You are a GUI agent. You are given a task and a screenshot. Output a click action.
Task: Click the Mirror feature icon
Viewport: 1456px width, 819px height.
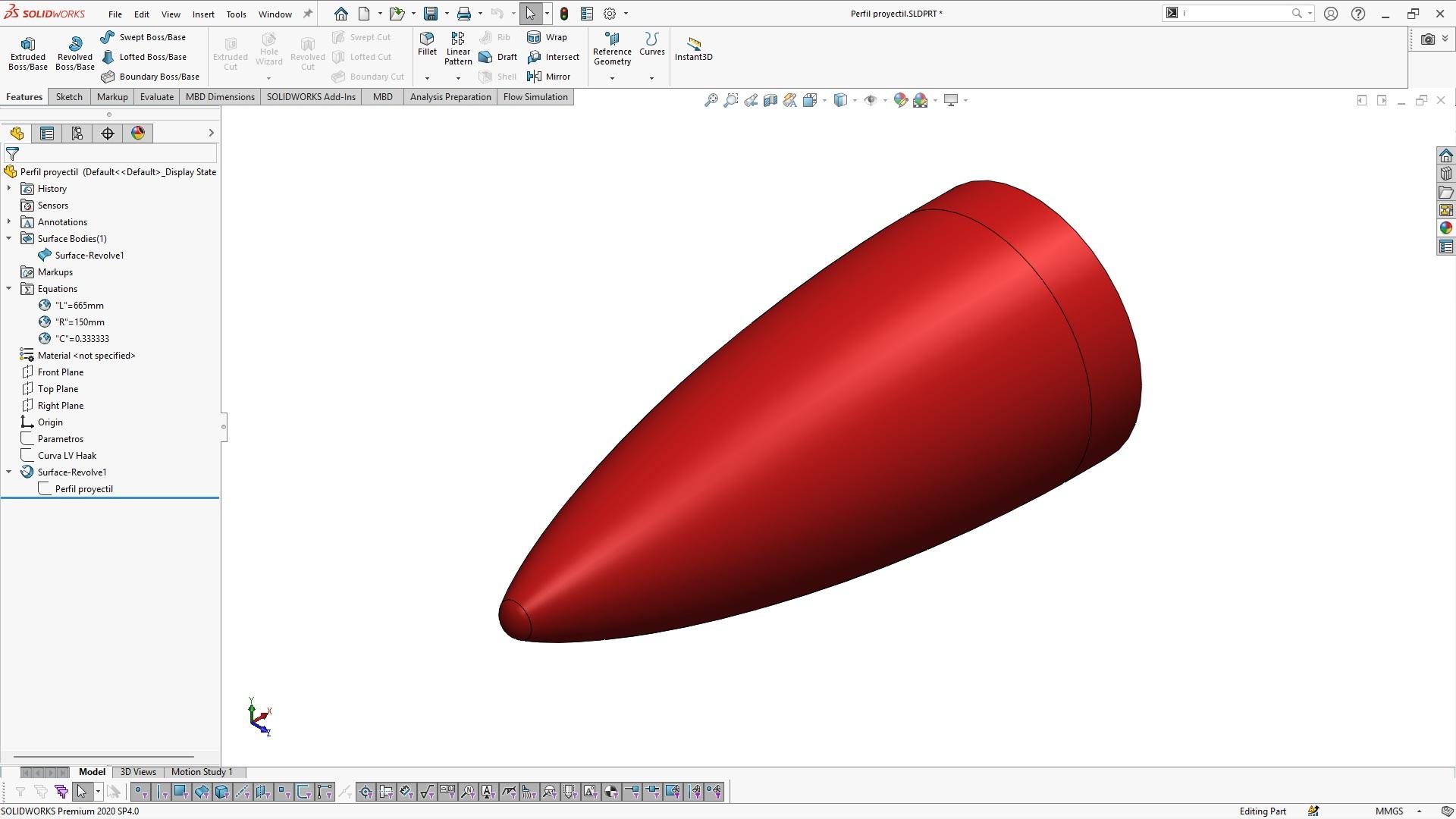pyautogui.click(x=535, y=77)
